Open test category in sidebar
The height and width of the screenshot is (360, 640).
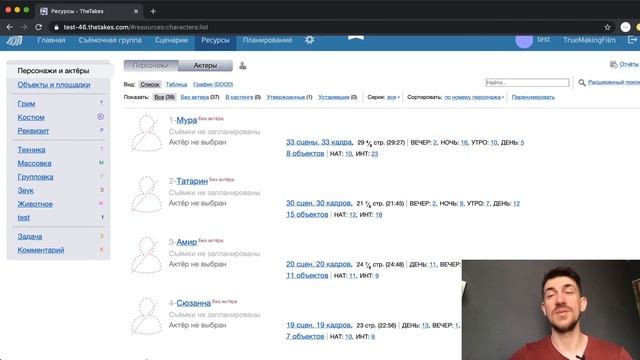[x=23, y=218]
